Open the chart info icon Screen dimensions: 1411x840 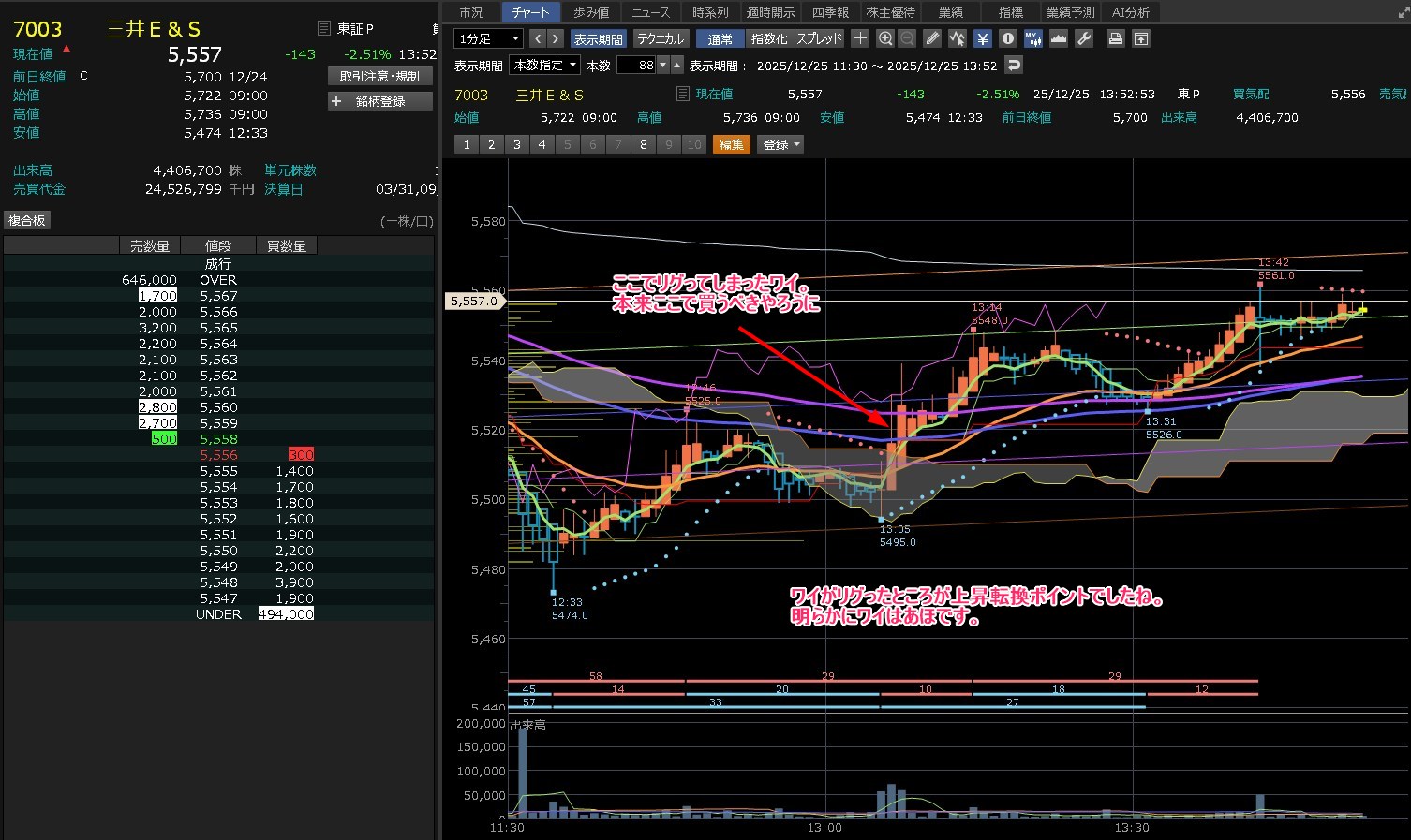tap(1007, 38)
